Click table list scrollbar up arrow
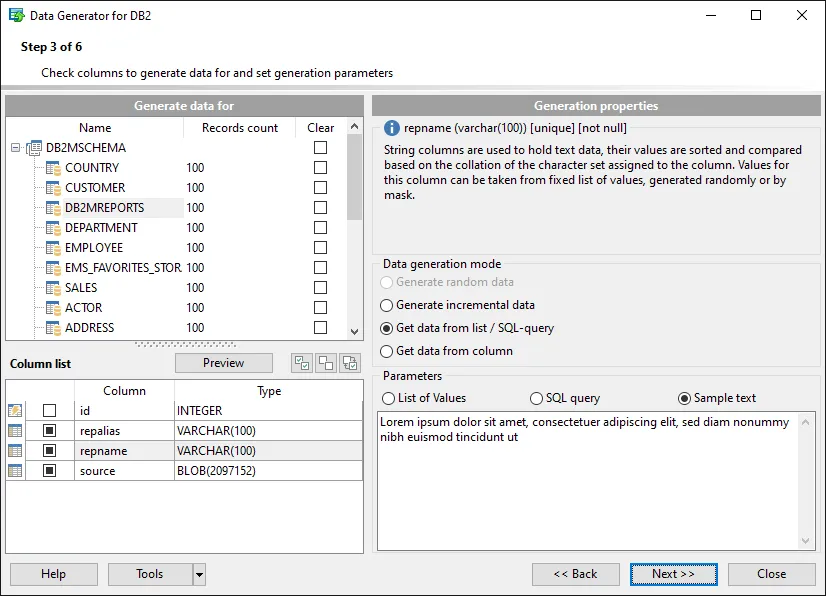826x596 pixels. pyautogui.click(x=355, y=126)
